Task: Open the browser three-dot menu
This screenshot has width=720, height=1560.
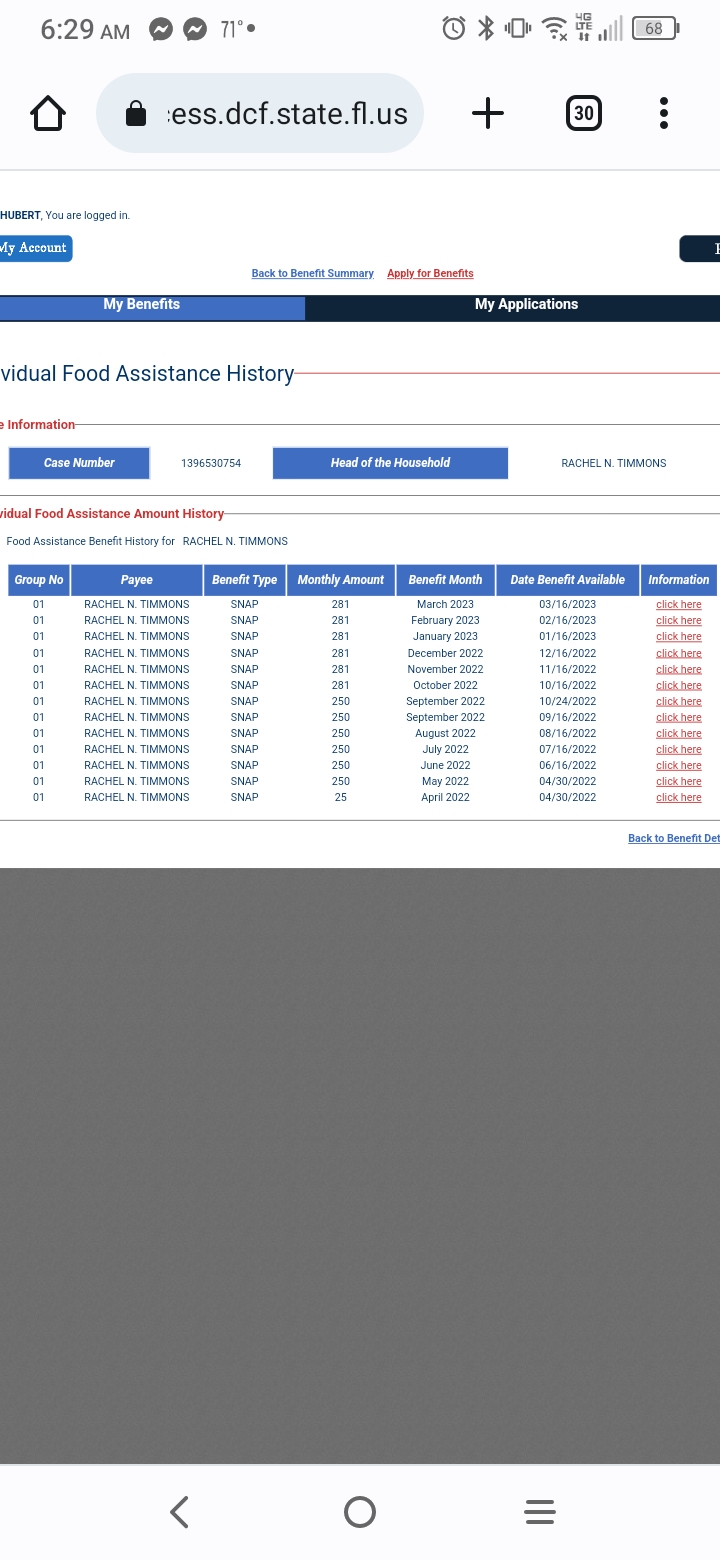Action: coord(664,113)
